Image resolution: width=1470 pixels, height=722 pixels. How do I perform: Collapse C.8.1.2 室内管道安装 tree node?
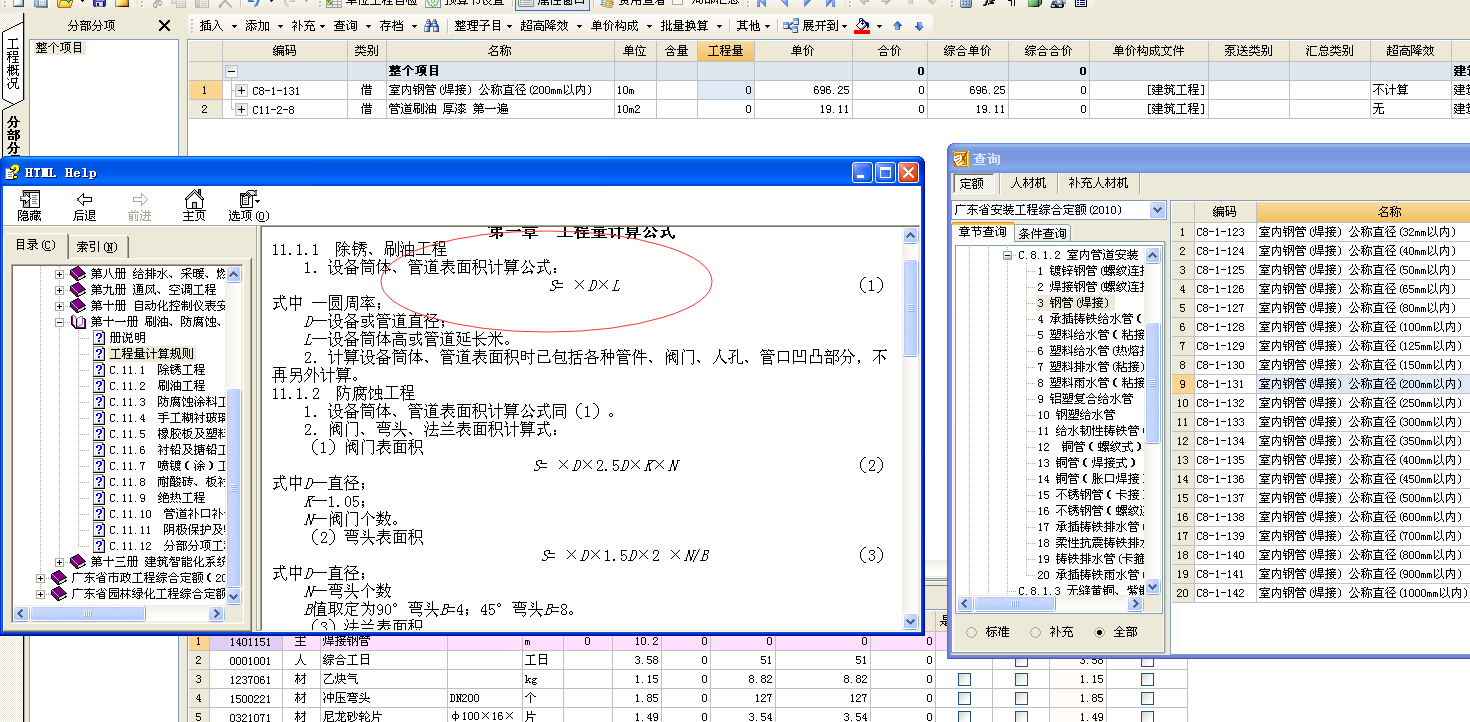coord(1008,256)
